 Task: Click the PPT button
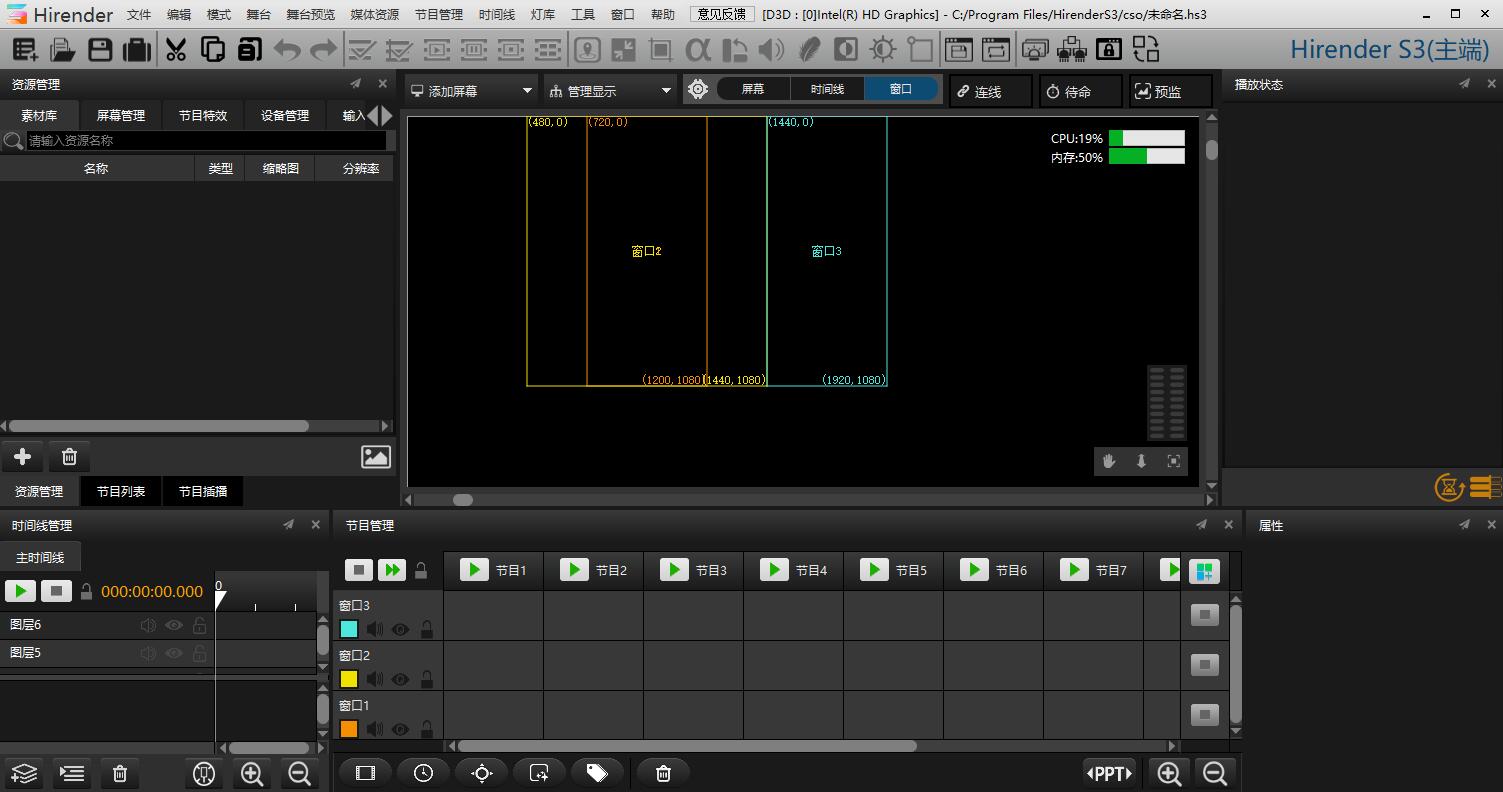(x=1110, y=773)
